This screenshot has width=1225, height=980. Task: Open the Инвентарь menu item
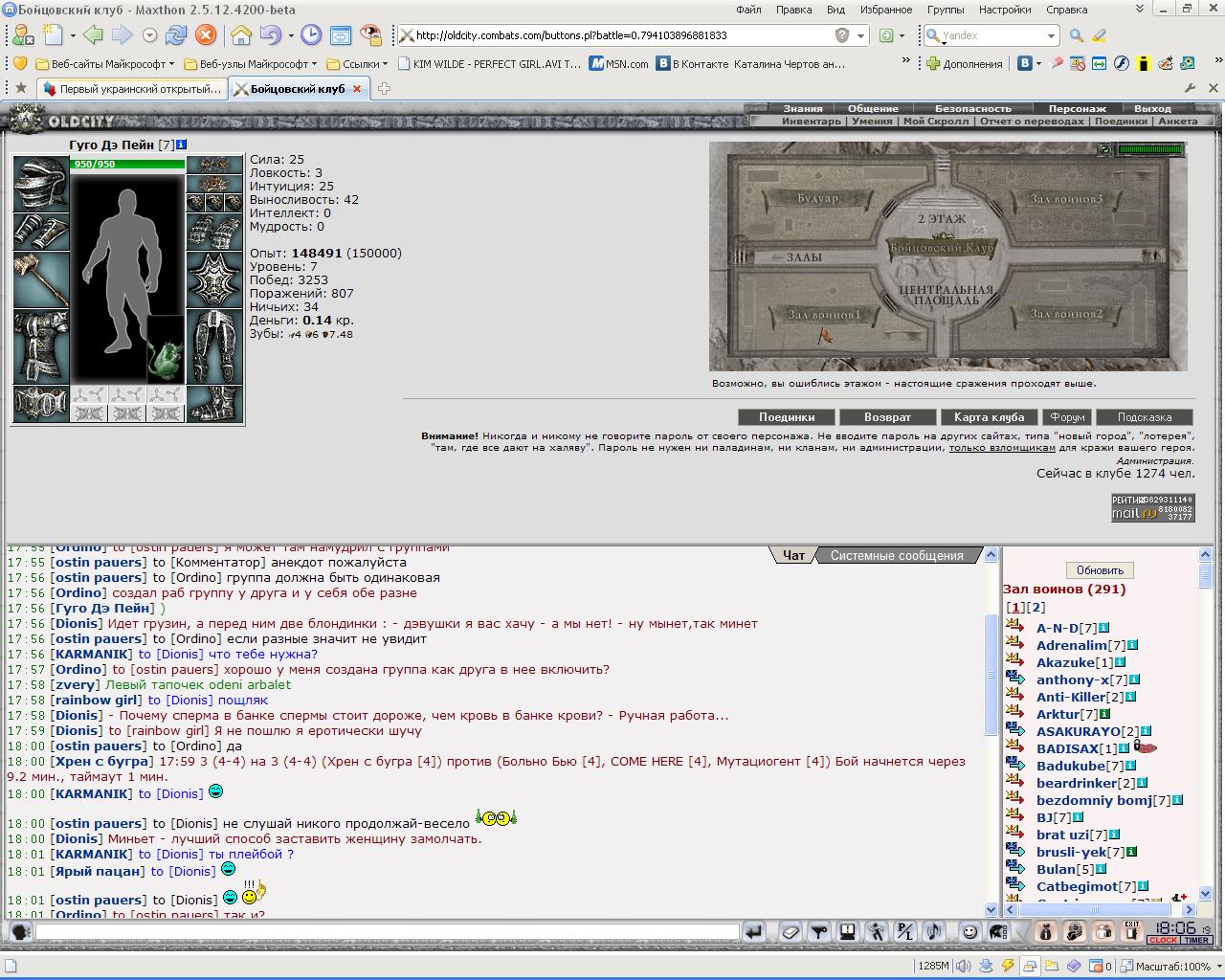pos(811,122)
